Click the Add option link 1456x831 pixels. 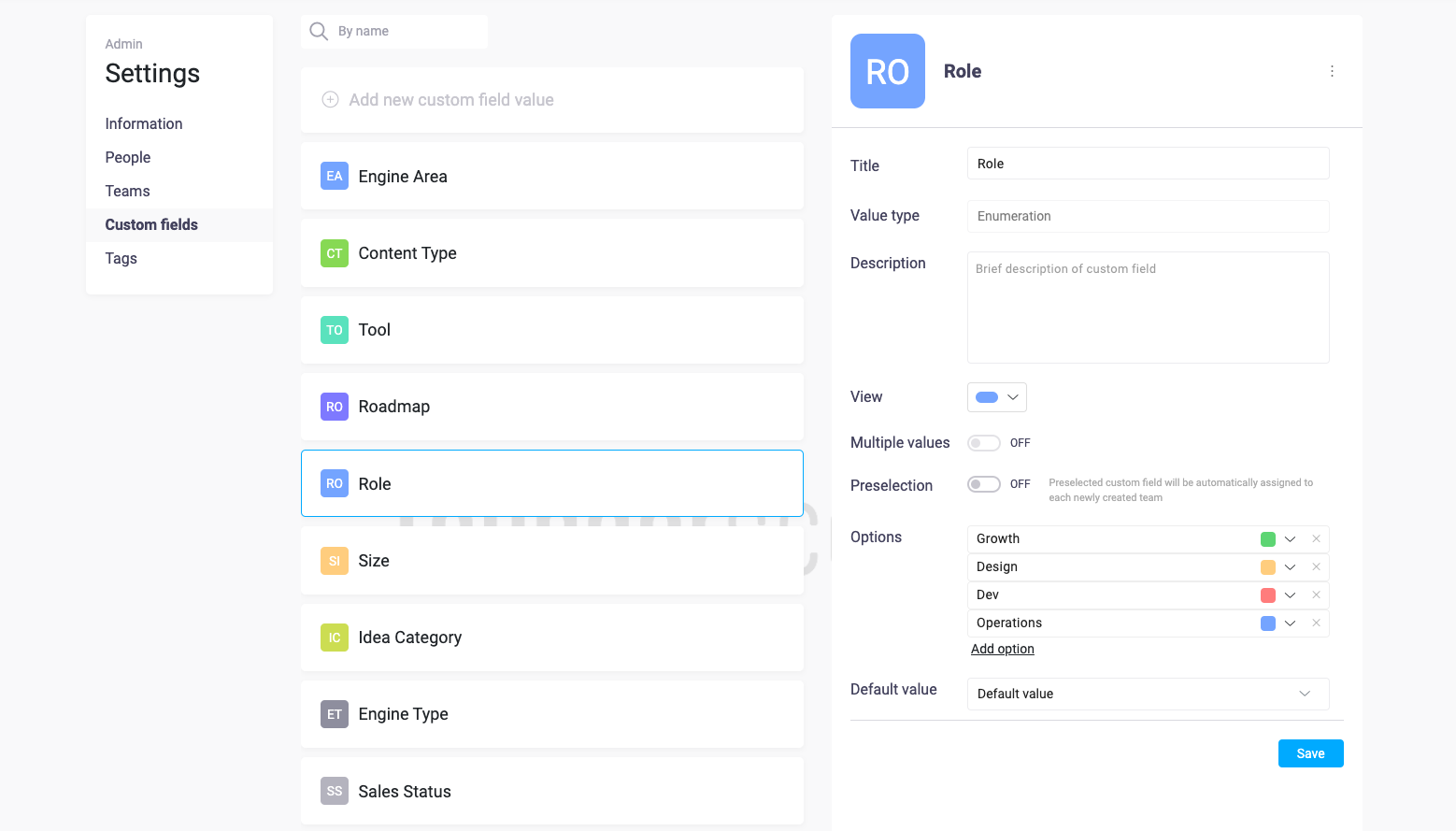point(1002,648)
